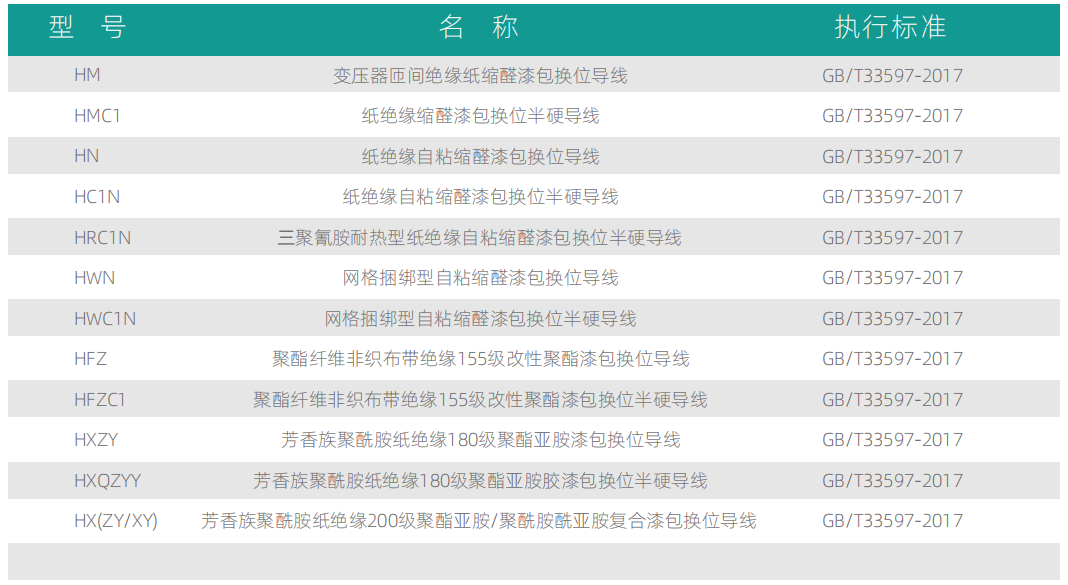Screen dimensions: 1068x585
Task: Select the HXQZYY model cell
Action: click(107, 481)
